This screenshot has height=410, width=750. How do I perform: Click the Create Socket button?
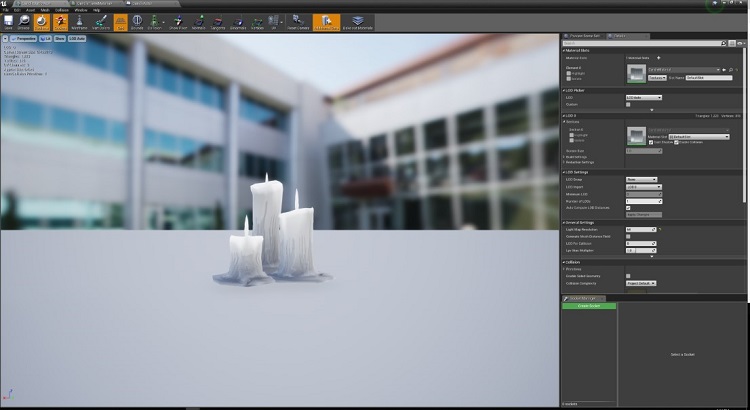click(x=589, y=307)
